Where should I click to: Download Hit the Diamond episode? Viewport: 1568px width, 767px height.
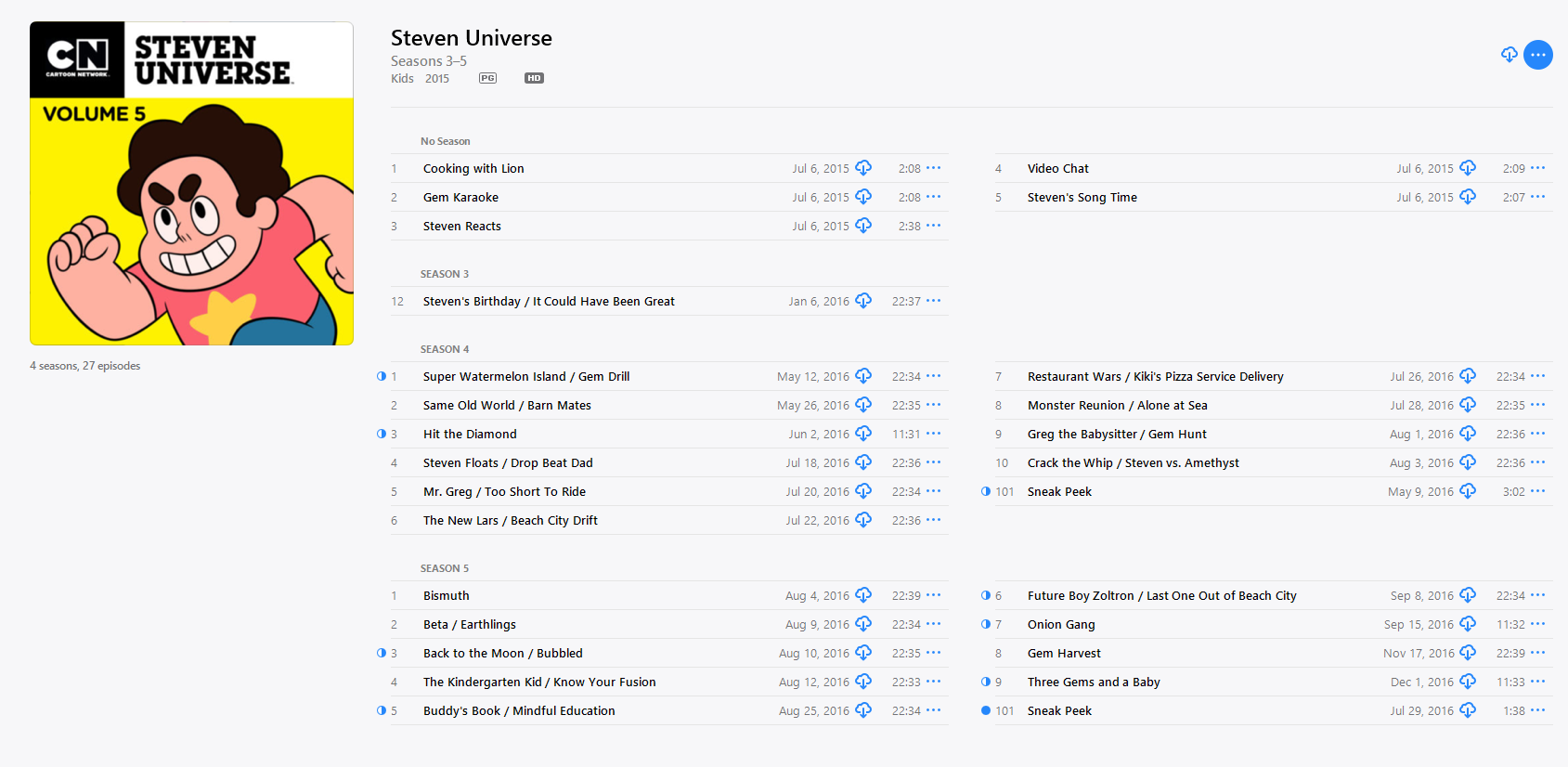(x=863, y=434)
